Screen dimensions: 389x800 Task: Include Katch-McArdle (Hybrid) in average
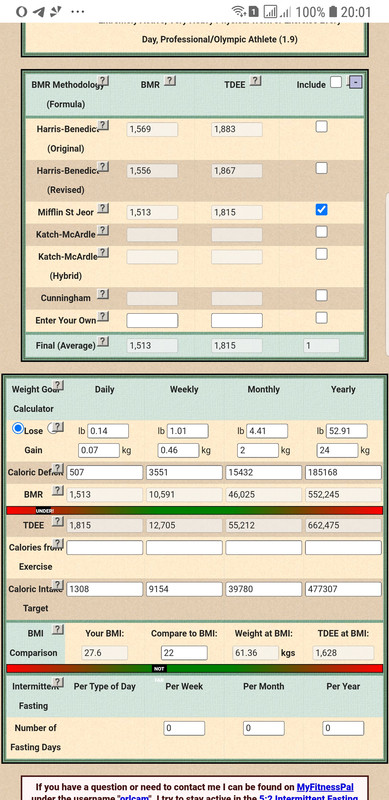(321, 254)
